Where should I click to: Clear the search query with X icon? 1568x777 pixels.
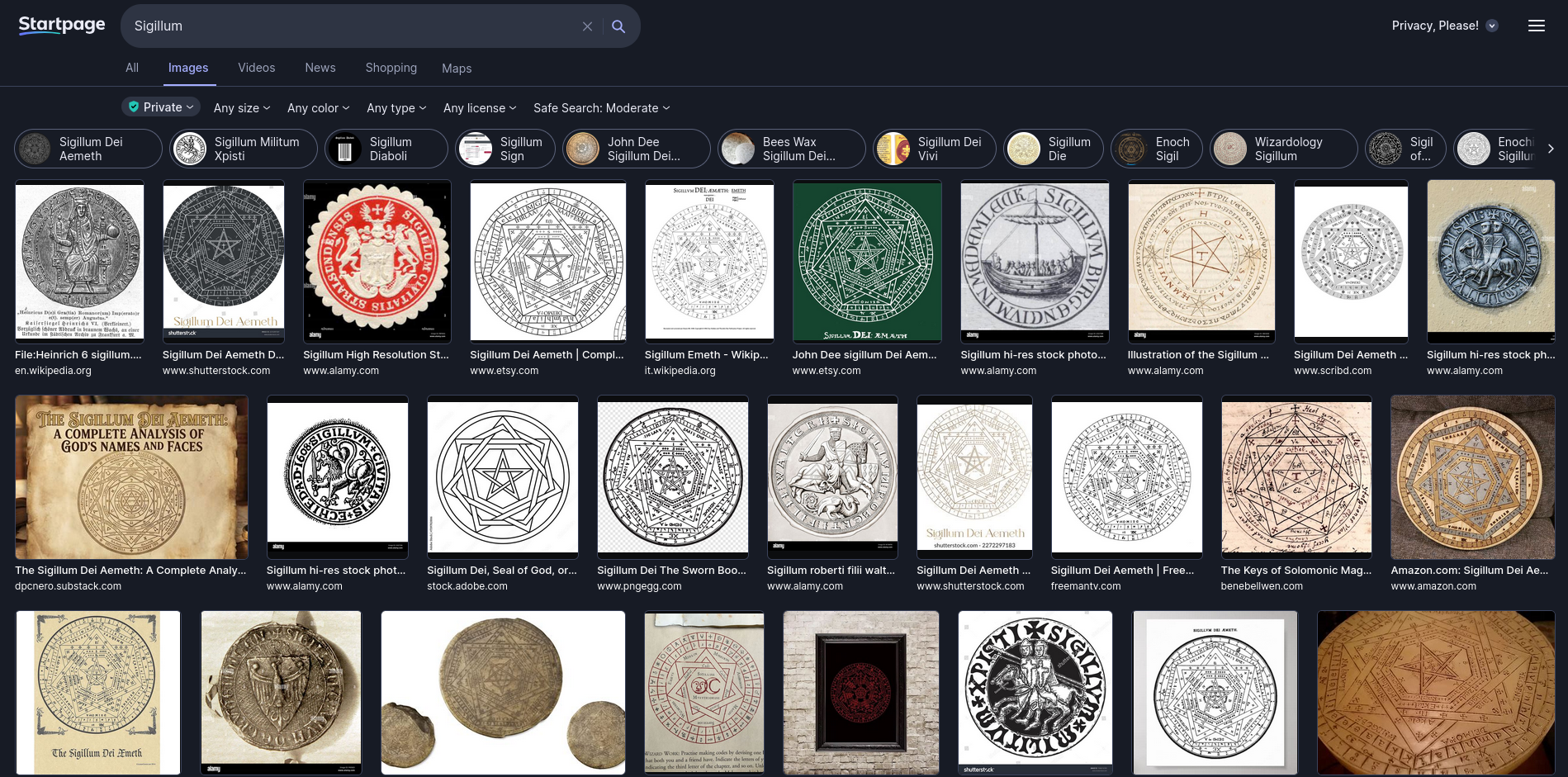click(x=587, y=26)
